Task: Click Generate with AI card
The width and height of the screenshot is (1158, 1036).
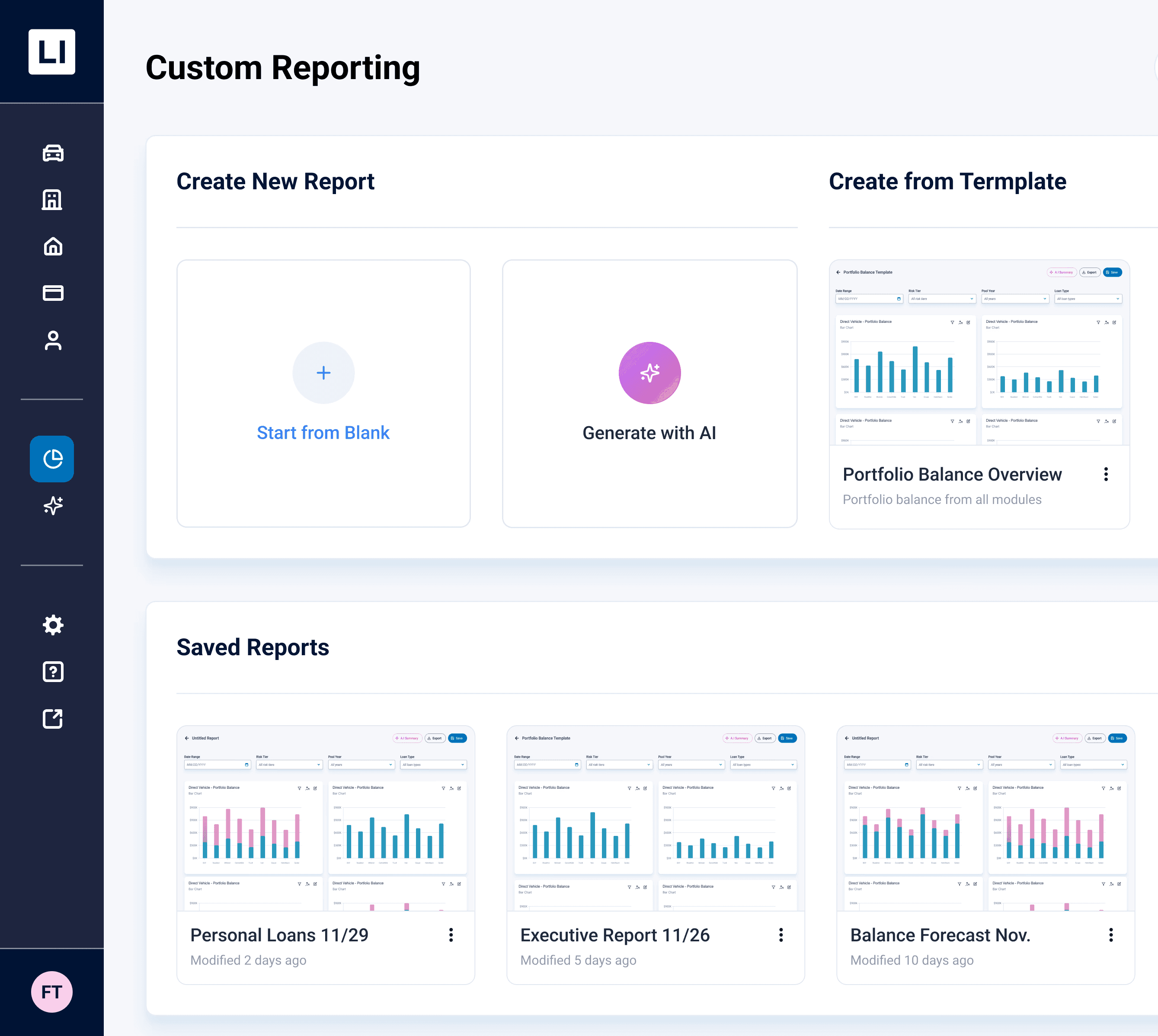Action: 649,394
